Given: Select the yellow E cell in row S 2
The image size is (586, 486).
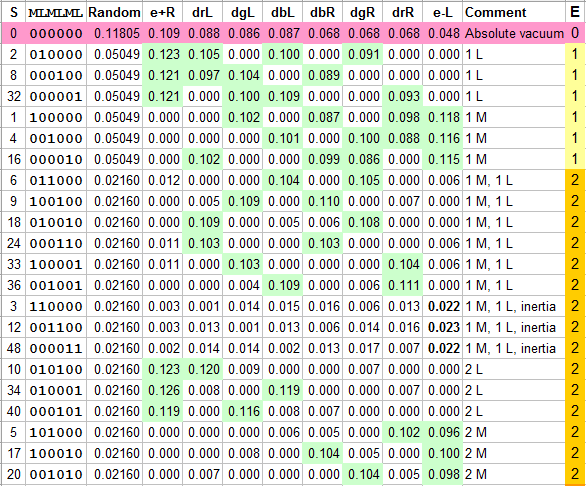Looking at the screenshot, I should tap(575, 54).
